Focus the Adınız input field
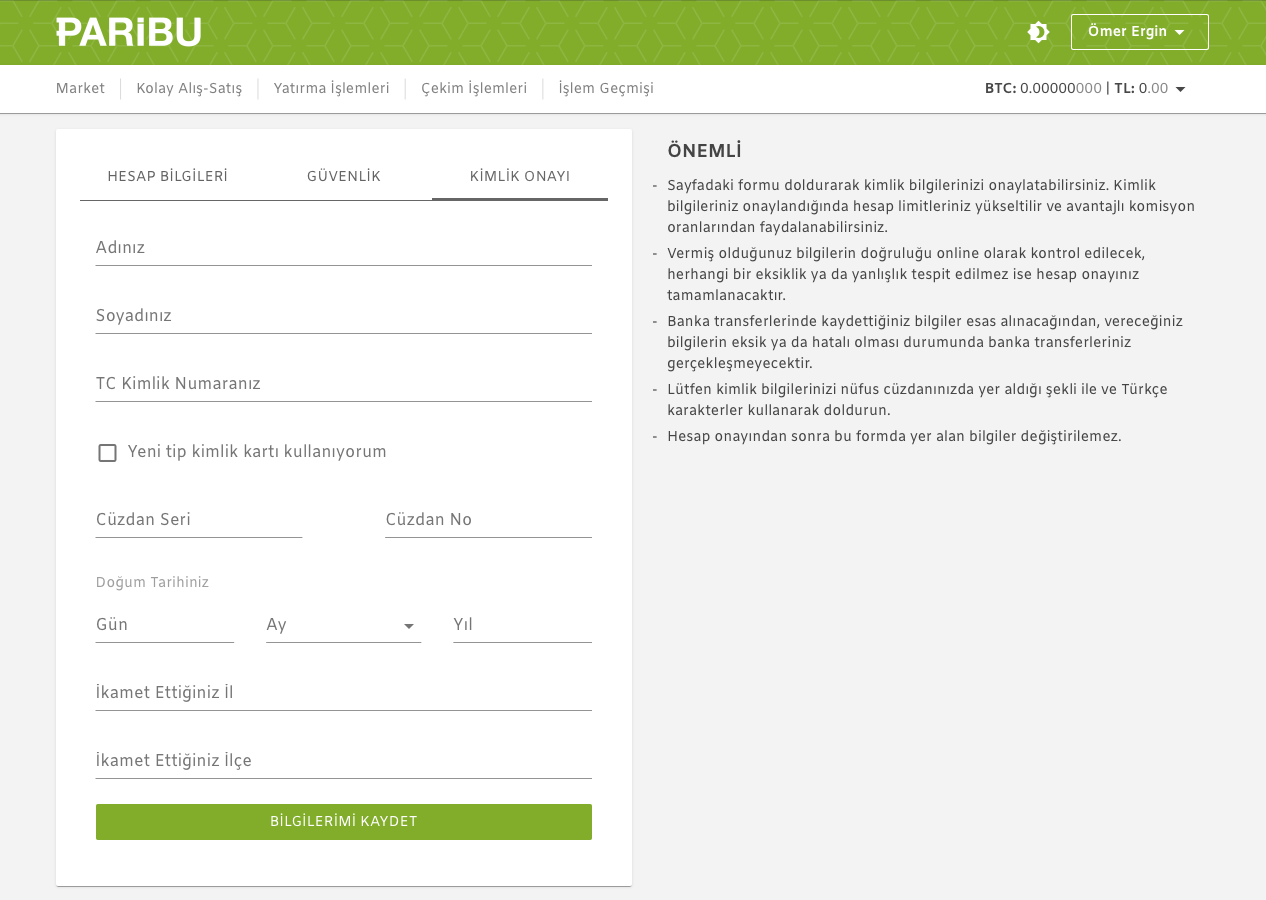Screen dimensions: 1266x900 (343, 249)
